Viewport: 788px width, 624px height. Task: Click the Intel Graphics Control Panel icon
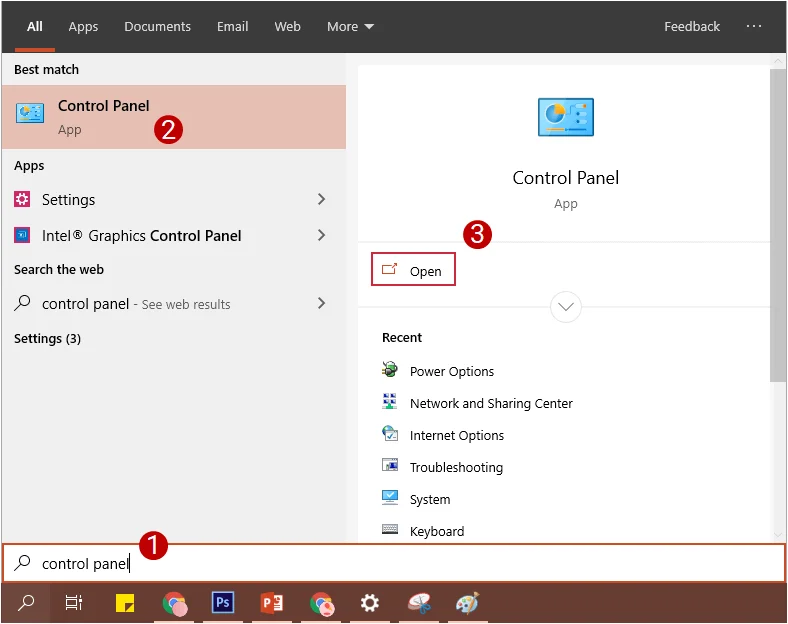22,235
